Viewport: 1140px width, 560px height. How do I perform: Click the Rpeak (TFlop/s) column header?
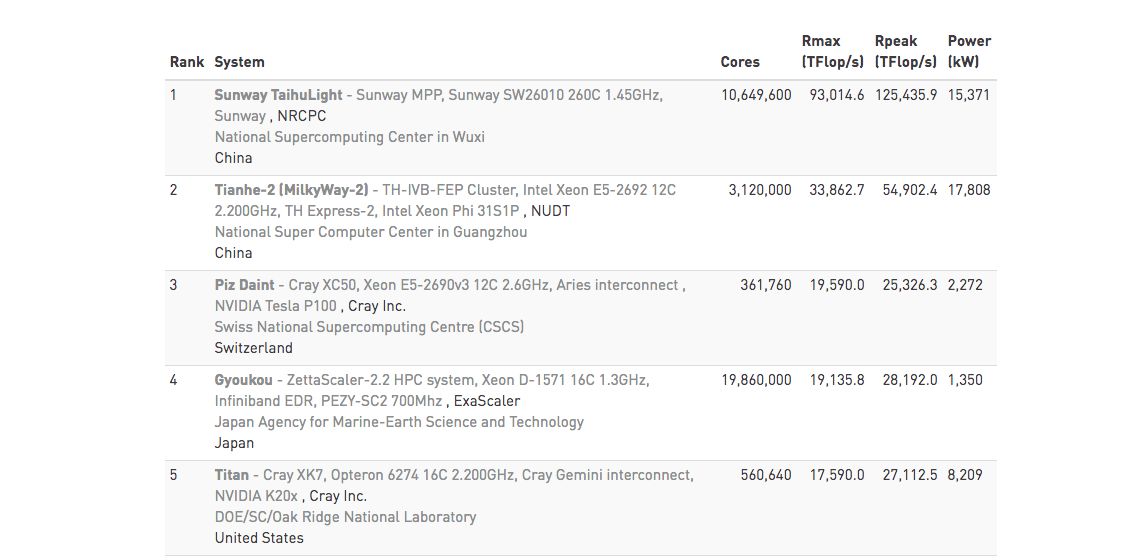pos(905,52)
